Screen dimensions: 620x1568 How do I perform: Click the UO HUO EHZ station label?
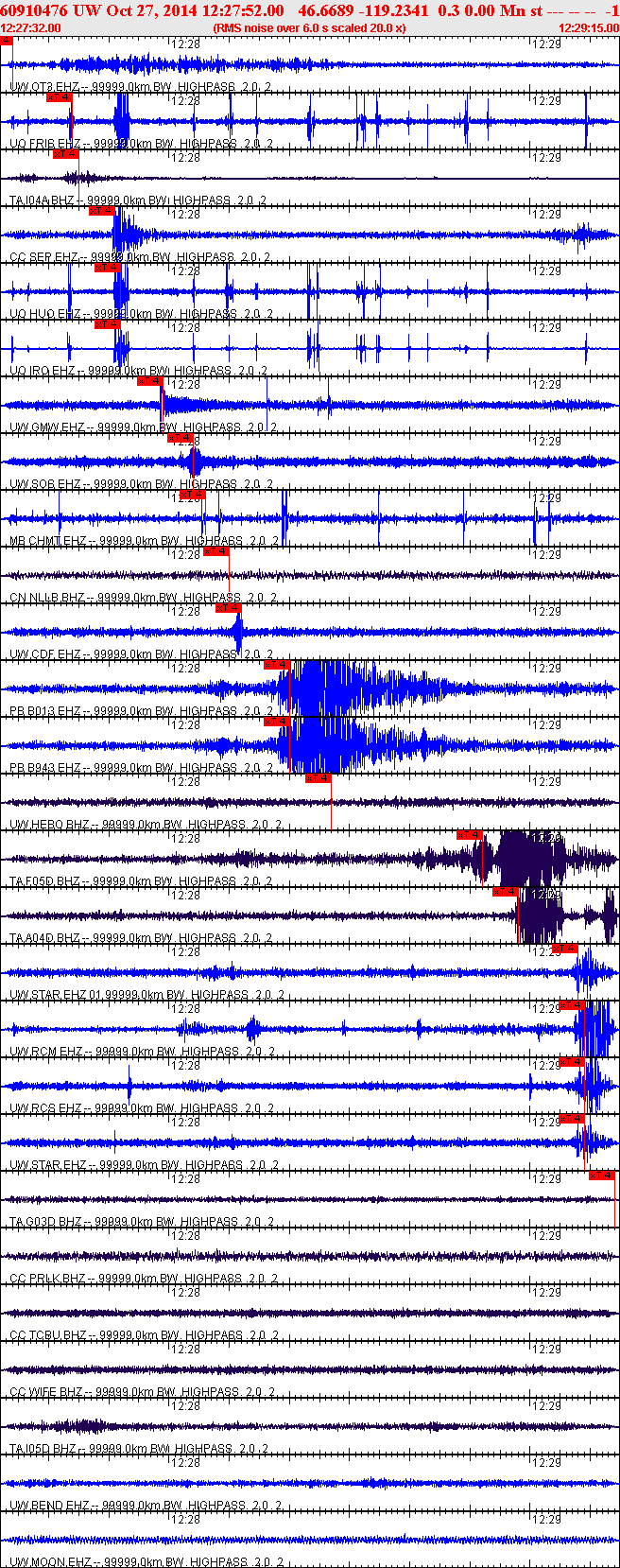pos(141,314)
